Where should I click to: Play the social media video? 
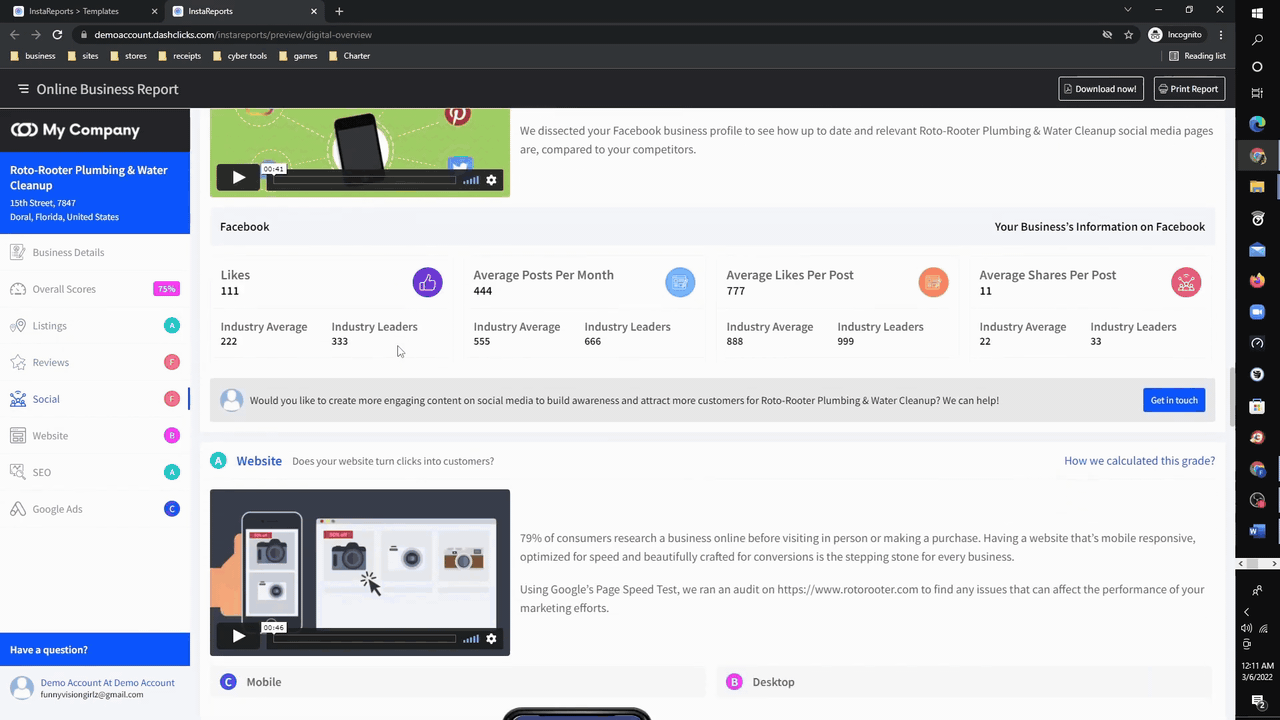click(x=238, y=178)
